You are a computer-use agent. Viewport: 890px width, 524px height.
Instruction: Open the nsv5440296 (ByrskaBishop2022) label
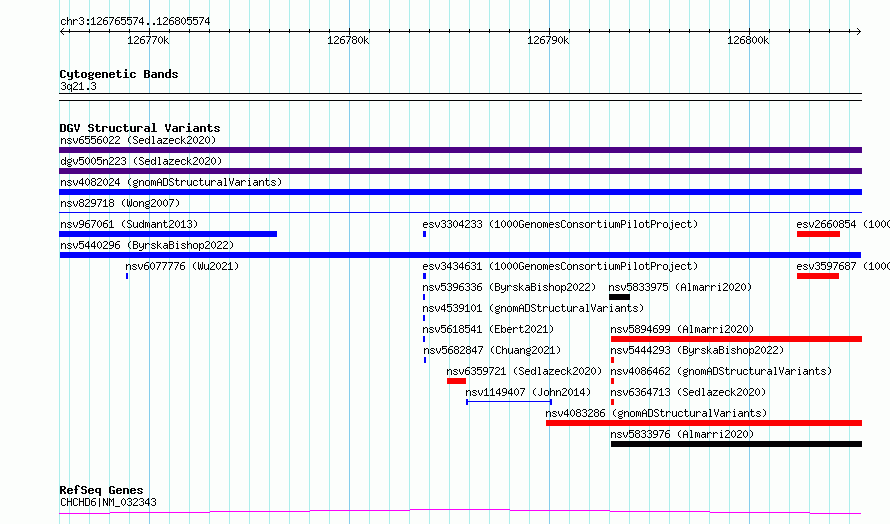click(x=147, y=245)
